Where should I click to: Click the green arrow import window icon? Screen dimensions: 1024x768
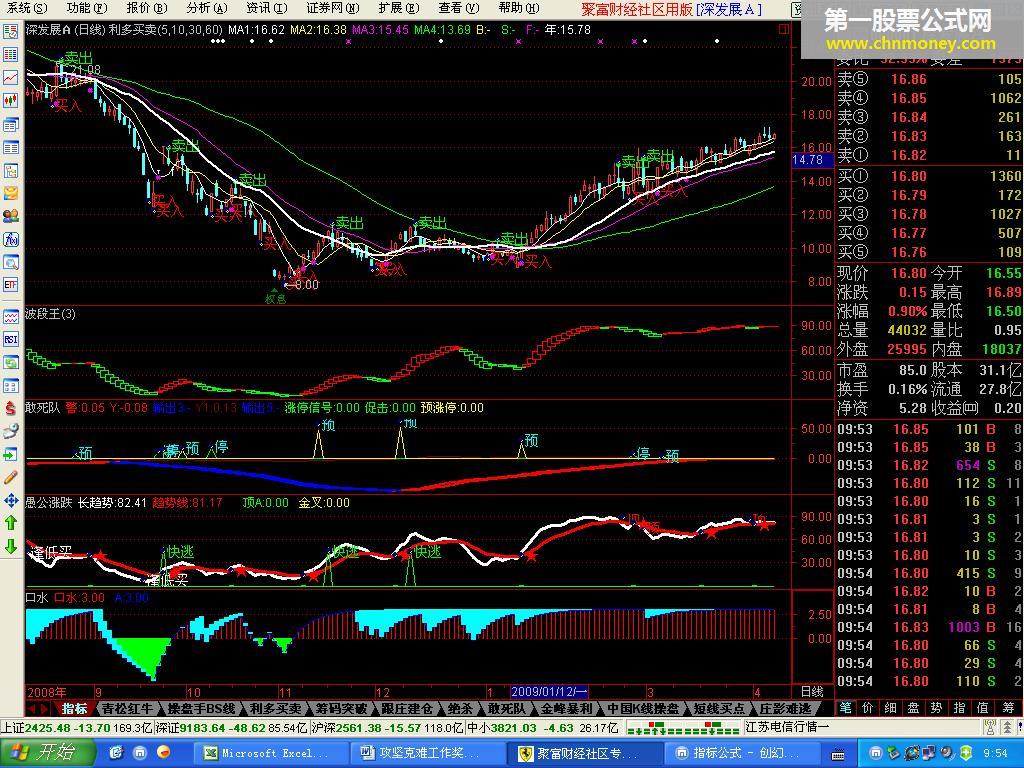coord(10,454)
